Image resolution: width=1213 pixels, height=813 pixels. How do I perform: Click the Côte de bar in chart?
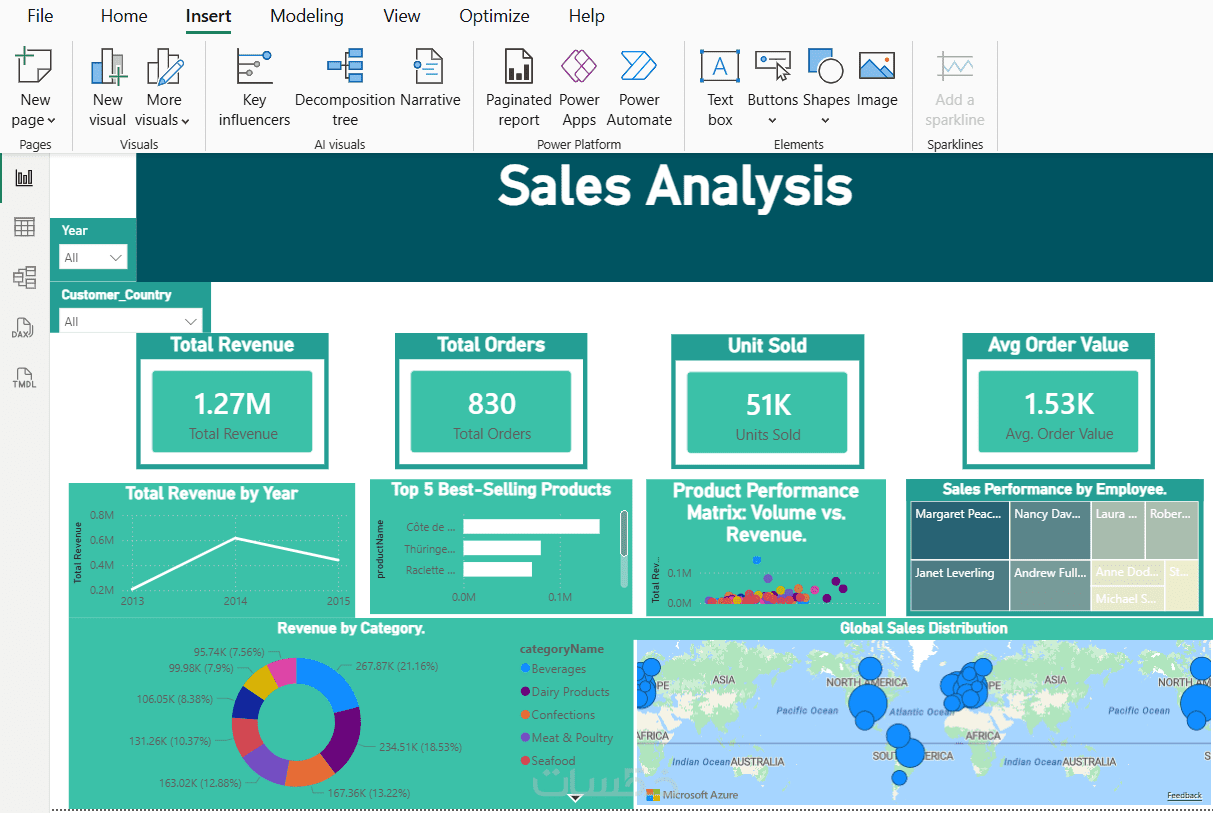tap(531, 527)
